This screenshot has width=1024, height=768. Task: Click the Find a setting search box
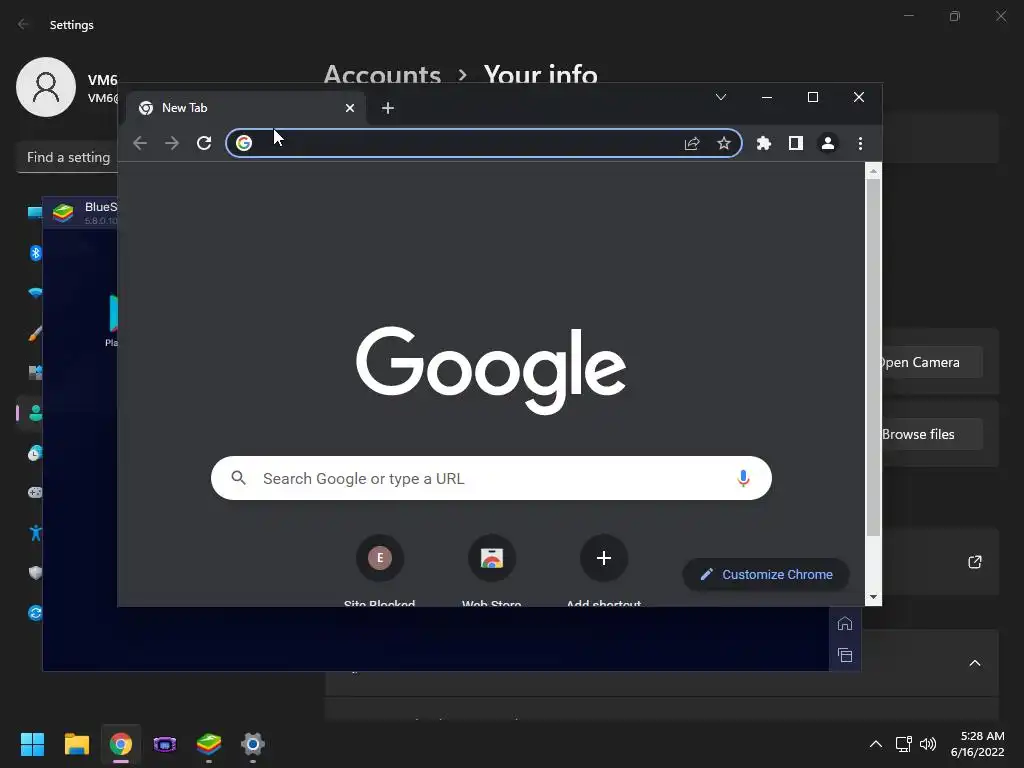68,157
